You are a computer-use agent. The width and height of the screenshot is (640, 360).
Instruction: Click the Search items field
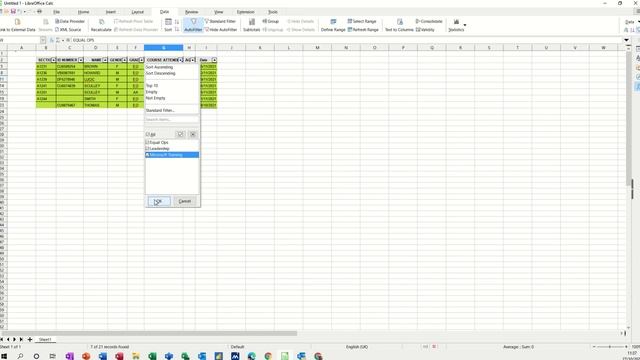click(172, 120)
